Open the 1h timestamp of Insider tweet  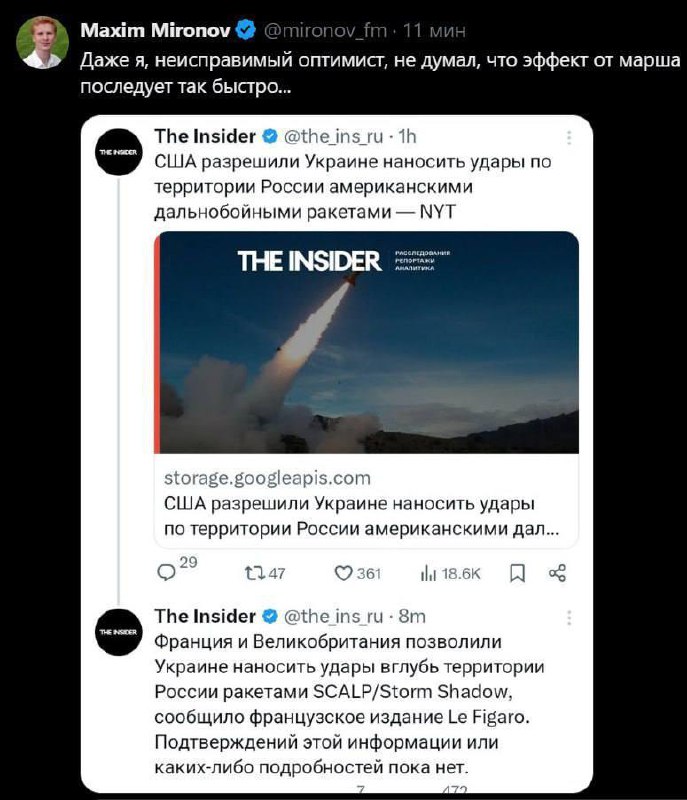coord(407,136)
